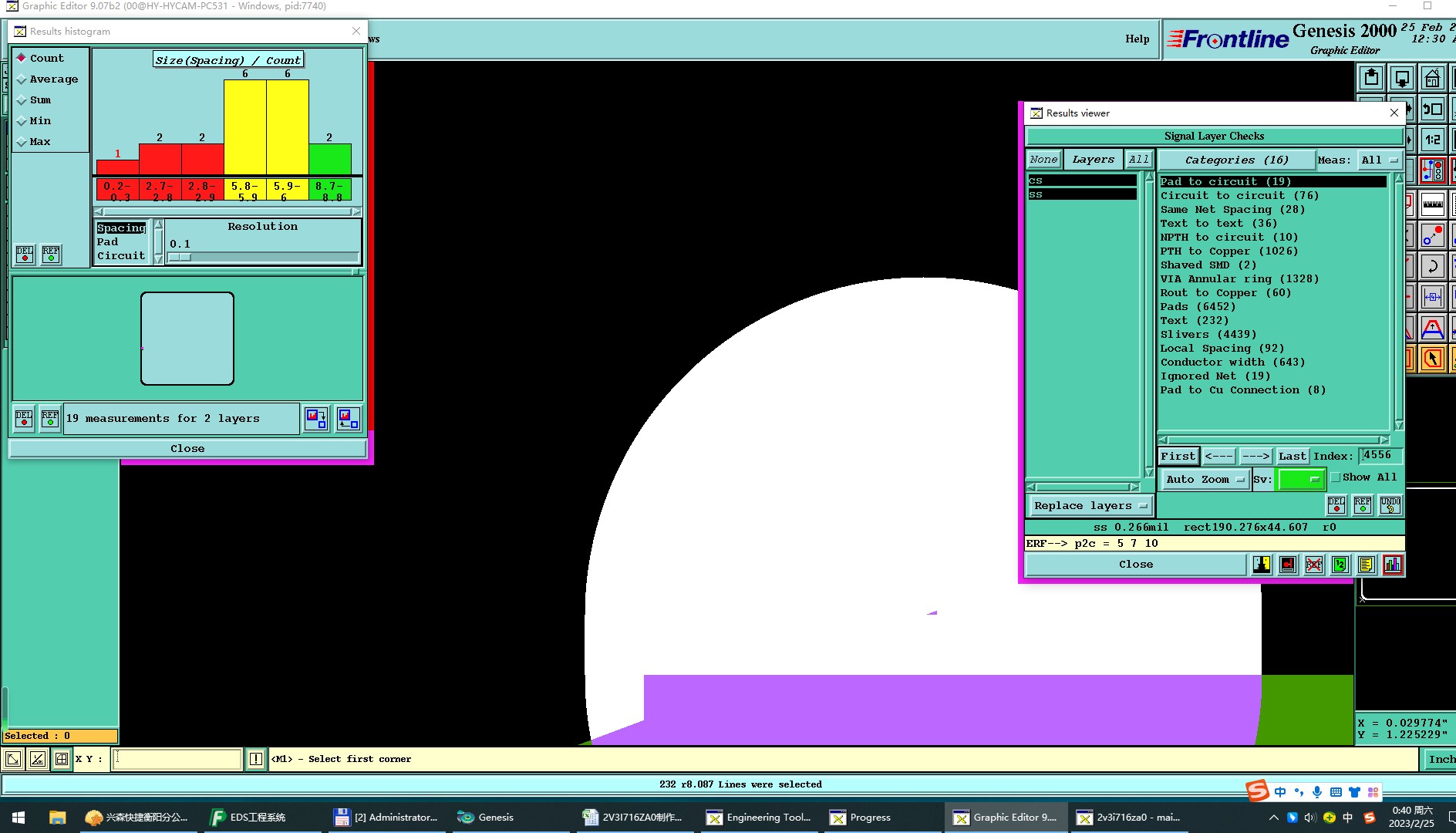Click the Index input field showing 4556
Viewport: 1456px width, 833px height.
(x=1380, y=456)
